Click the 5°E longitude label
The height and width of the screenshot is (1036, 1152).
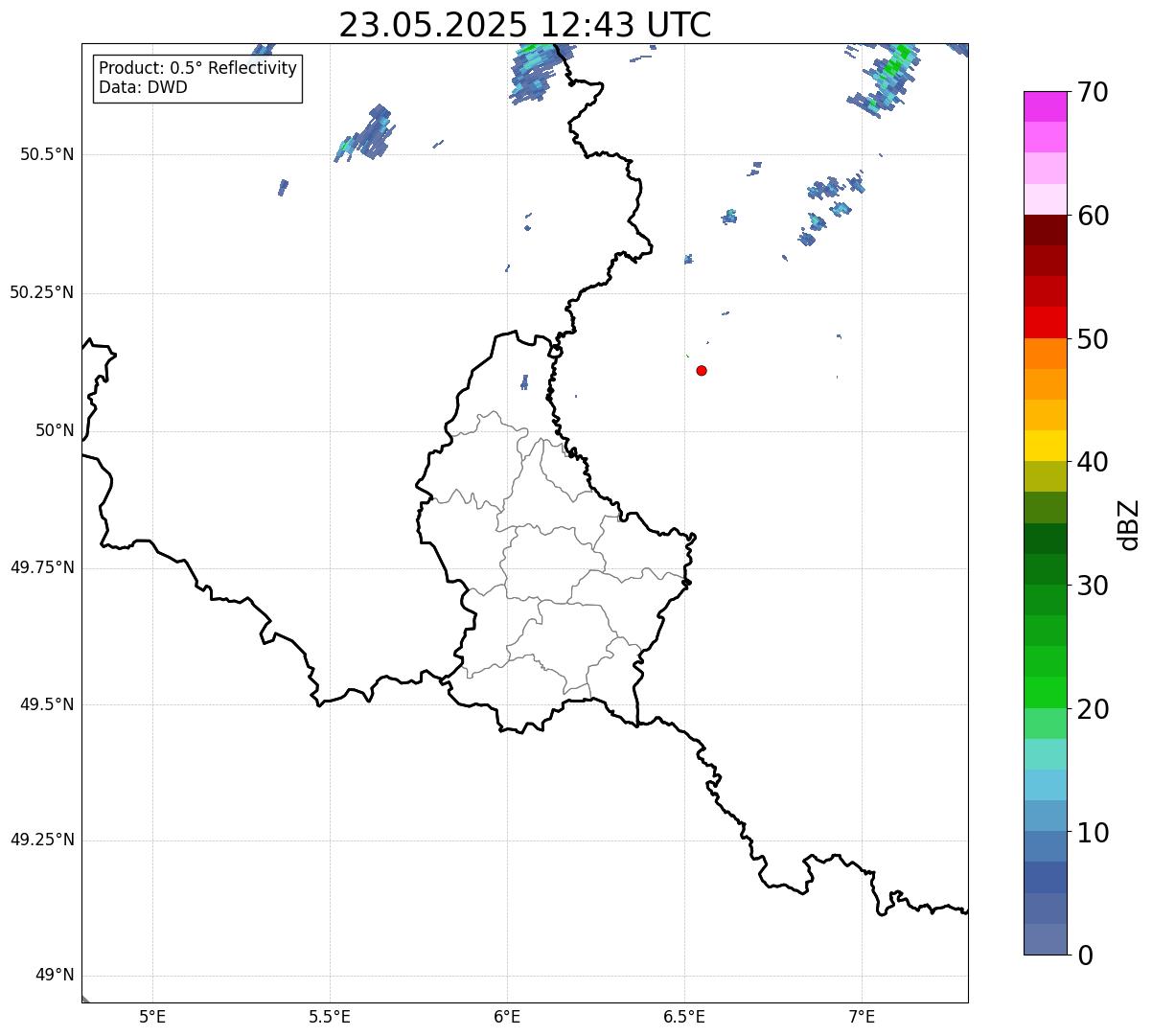[x=152, y=1016]
